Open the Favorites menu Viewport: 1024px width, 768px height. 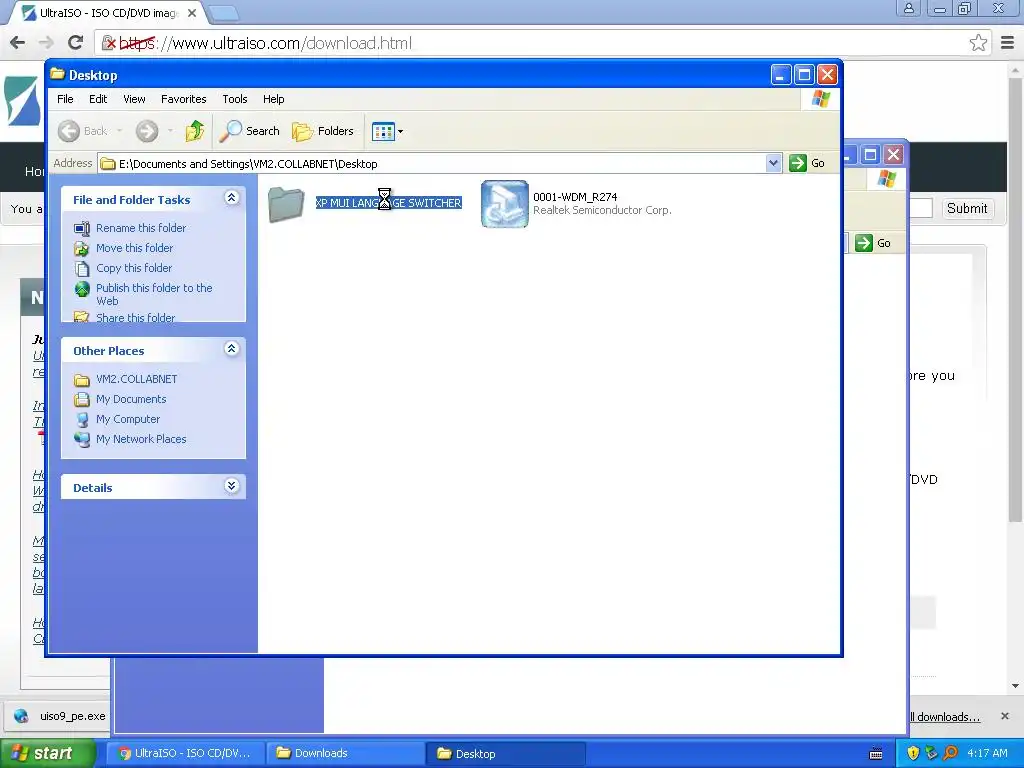[184, 99]
